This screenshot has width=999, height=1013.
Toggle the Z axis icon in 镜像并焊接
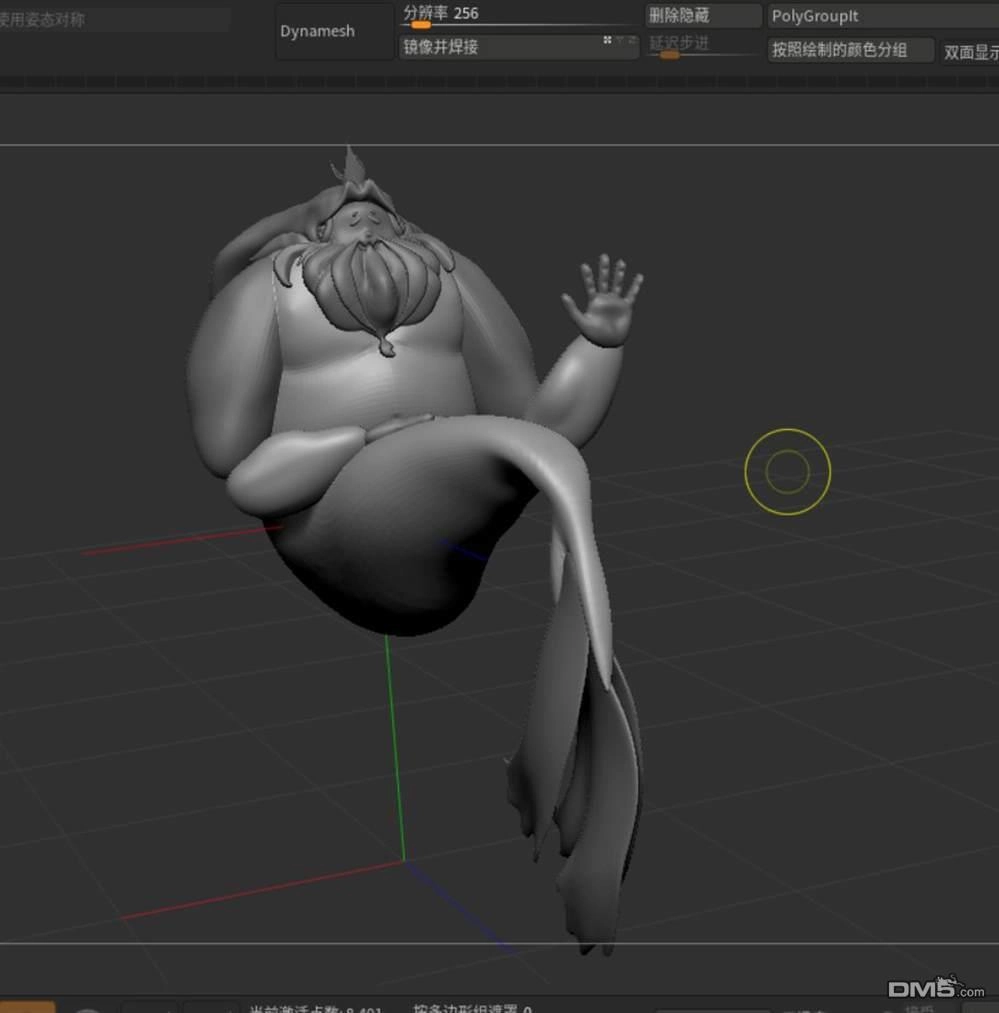(633, 40)
